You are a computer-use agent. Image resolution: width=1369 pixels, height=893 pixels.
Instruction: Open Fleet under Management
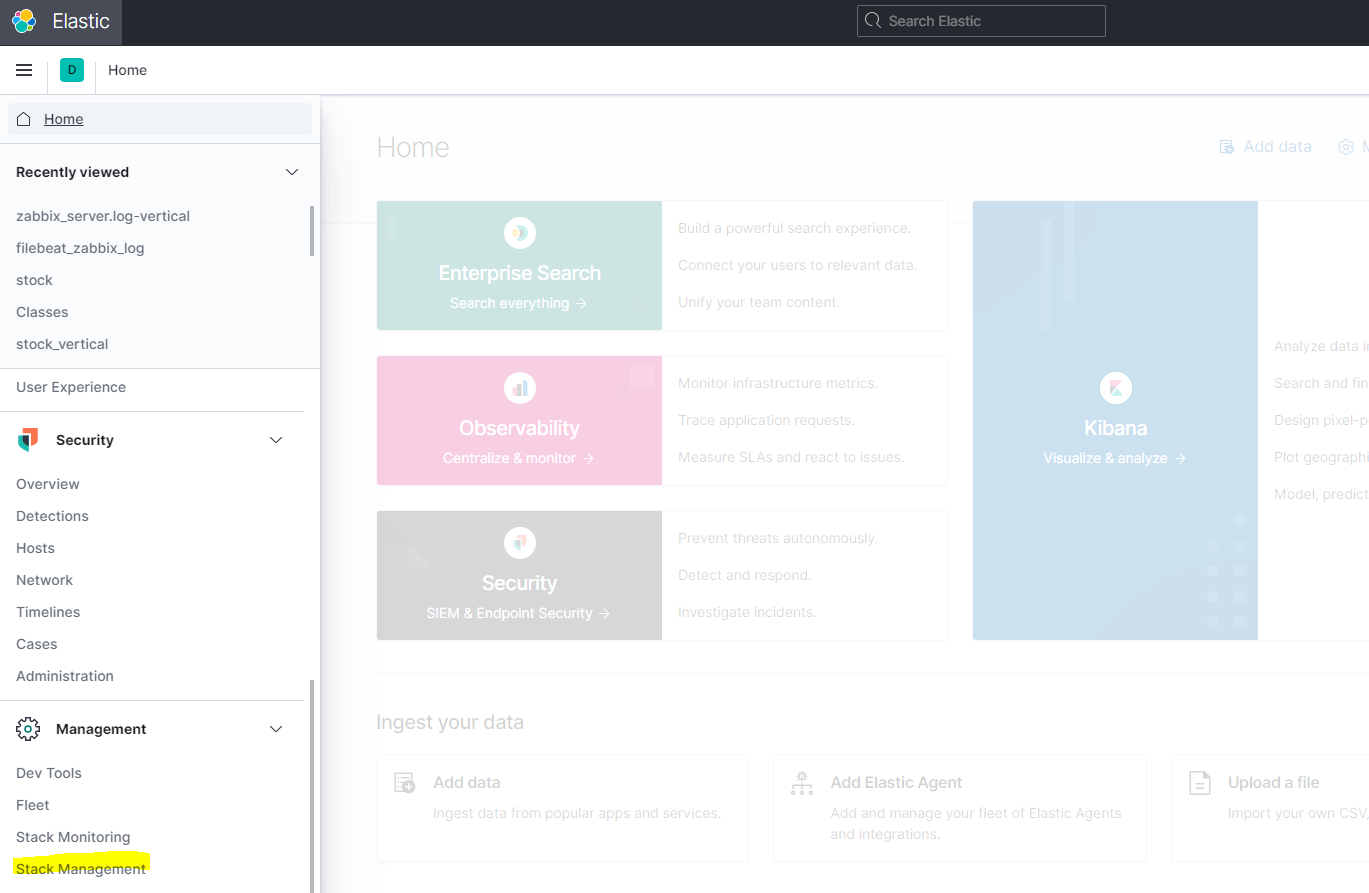tap(33, 805)
